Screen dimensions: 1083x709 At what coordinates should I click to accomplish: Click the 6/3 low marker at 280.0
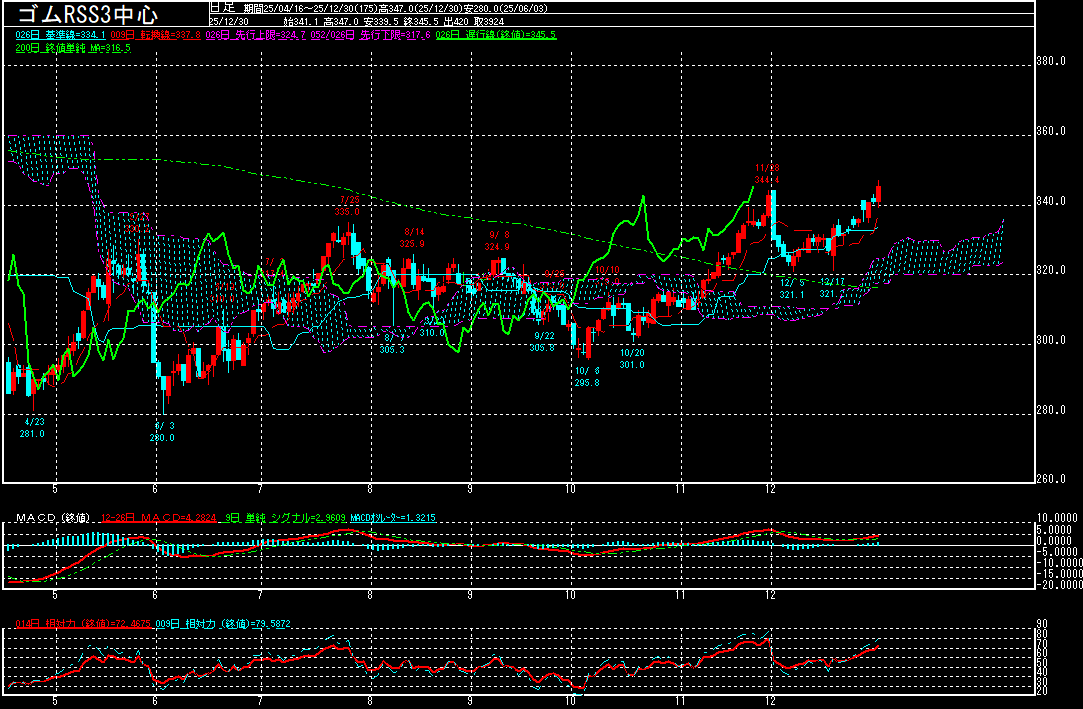click(162, 431)
